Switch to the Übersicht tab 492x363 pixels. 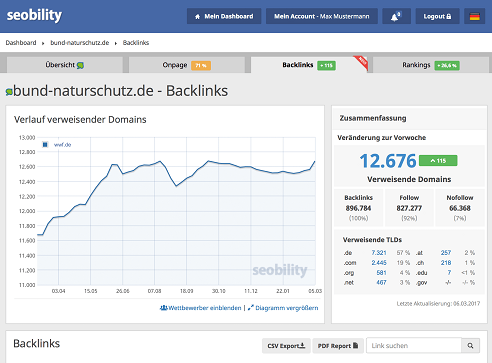65,65
